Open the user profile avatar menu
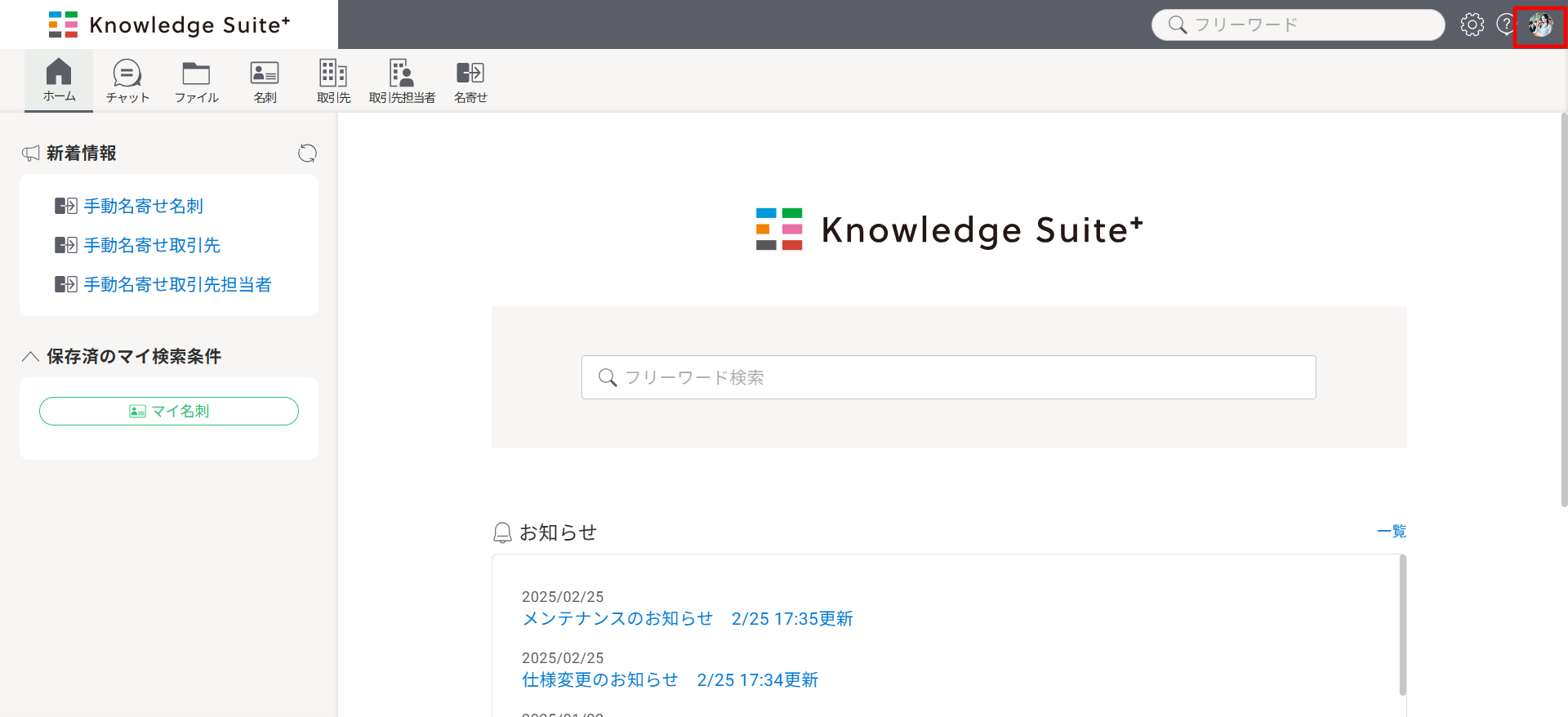Viewport: 1568px width, 717px height. [1541, 24]
